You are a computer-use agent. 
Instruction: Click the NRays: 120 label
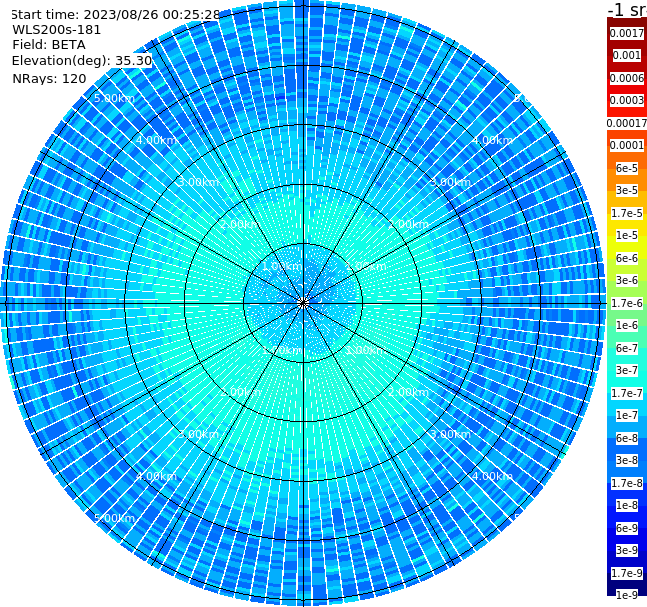(x=49, y=78)
